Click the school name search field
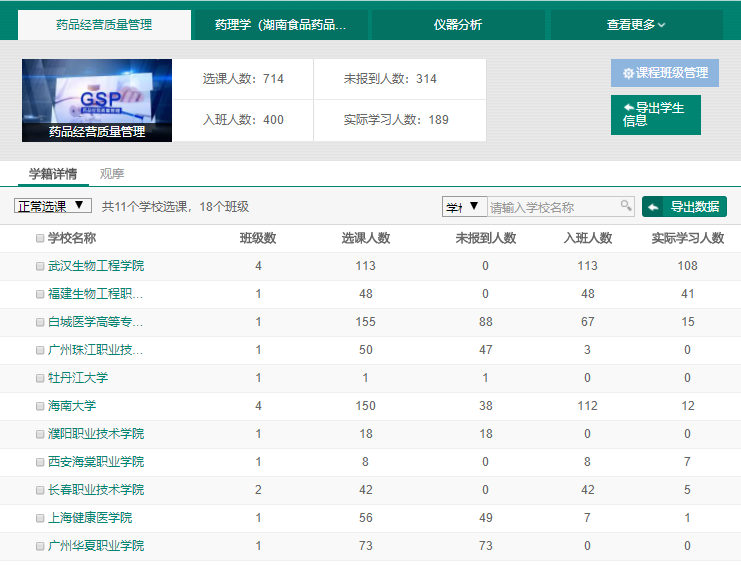The image size is (741, 570). (554, 207)
